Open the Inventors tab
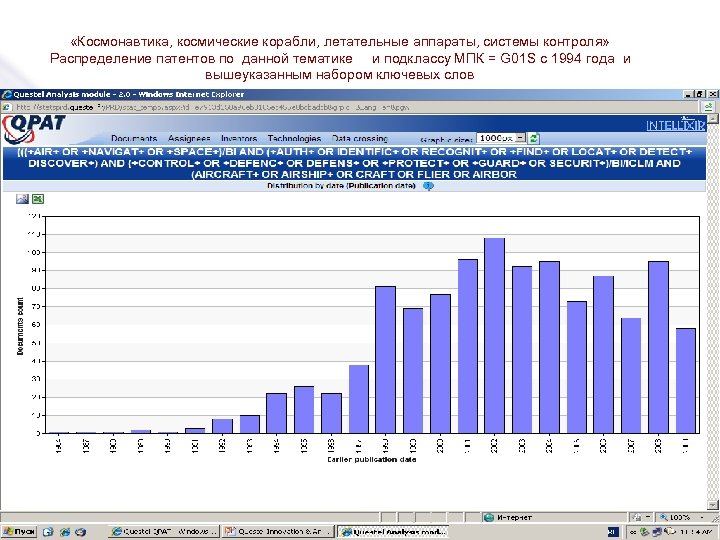The image size is (720, 540). point(239,138)
